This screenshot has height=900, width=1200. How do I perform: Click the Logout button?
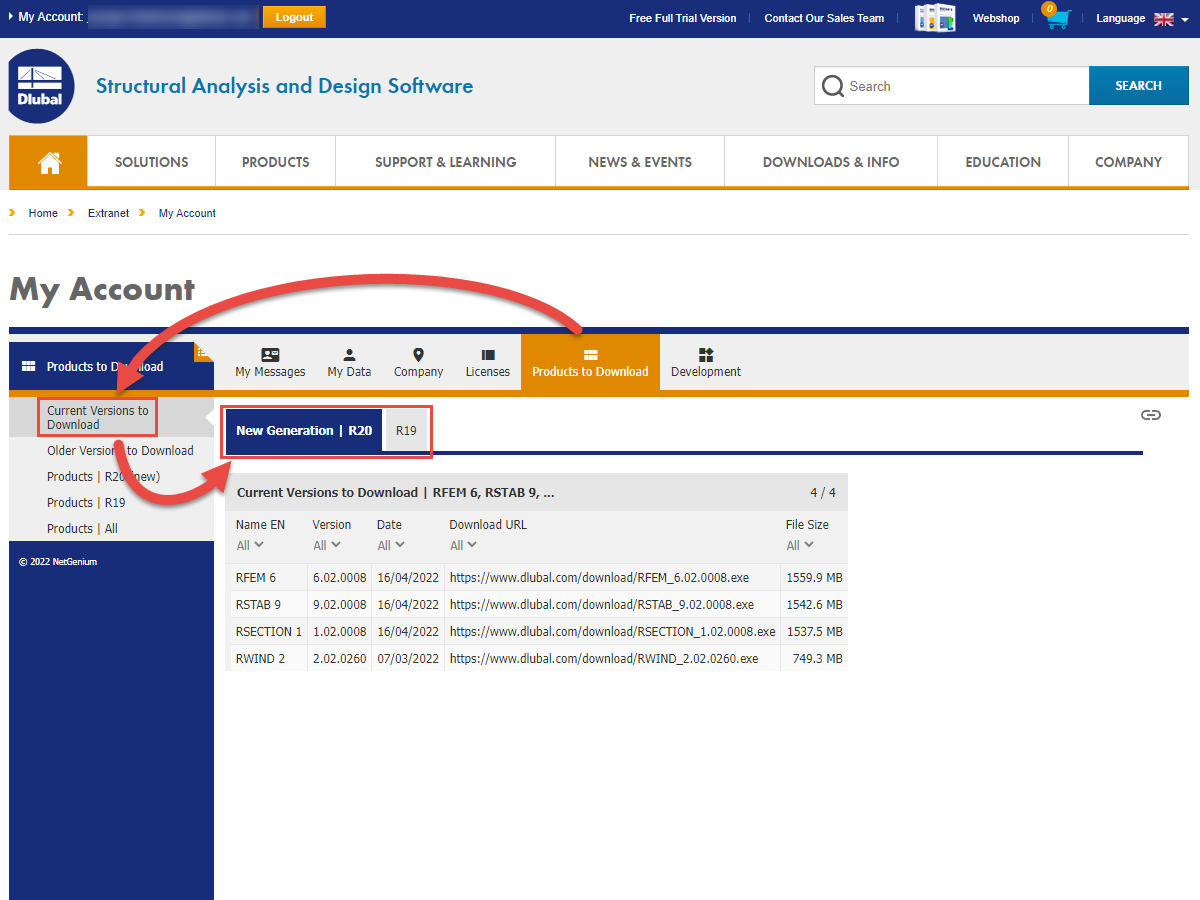(x=294, y=17)
